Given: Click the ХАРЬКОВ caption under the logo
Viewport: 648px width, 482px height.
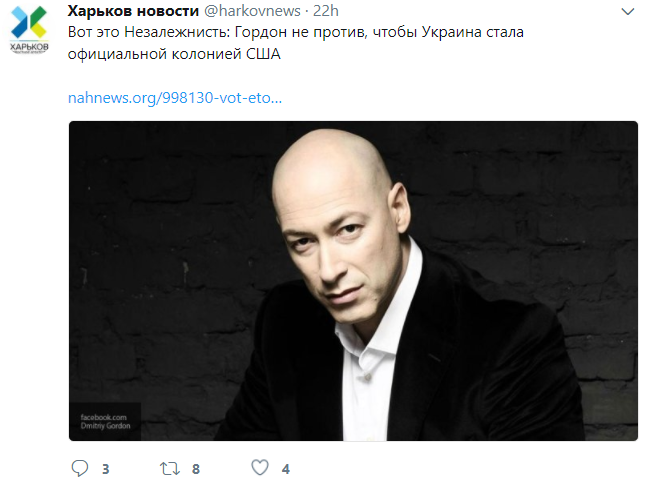Looking at the screenshot, I should [x=29, y=47].
